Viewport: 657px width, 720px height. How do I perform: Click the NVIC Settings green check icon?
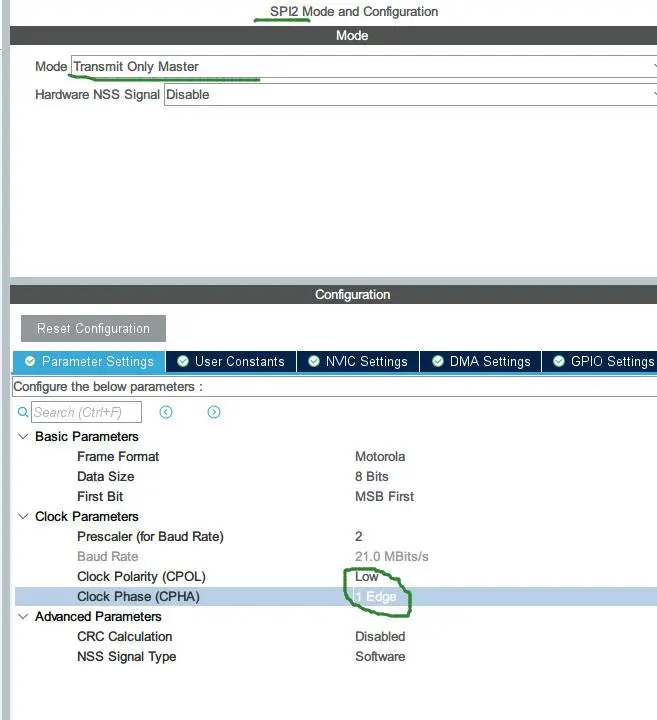click(x=314, y=361)
